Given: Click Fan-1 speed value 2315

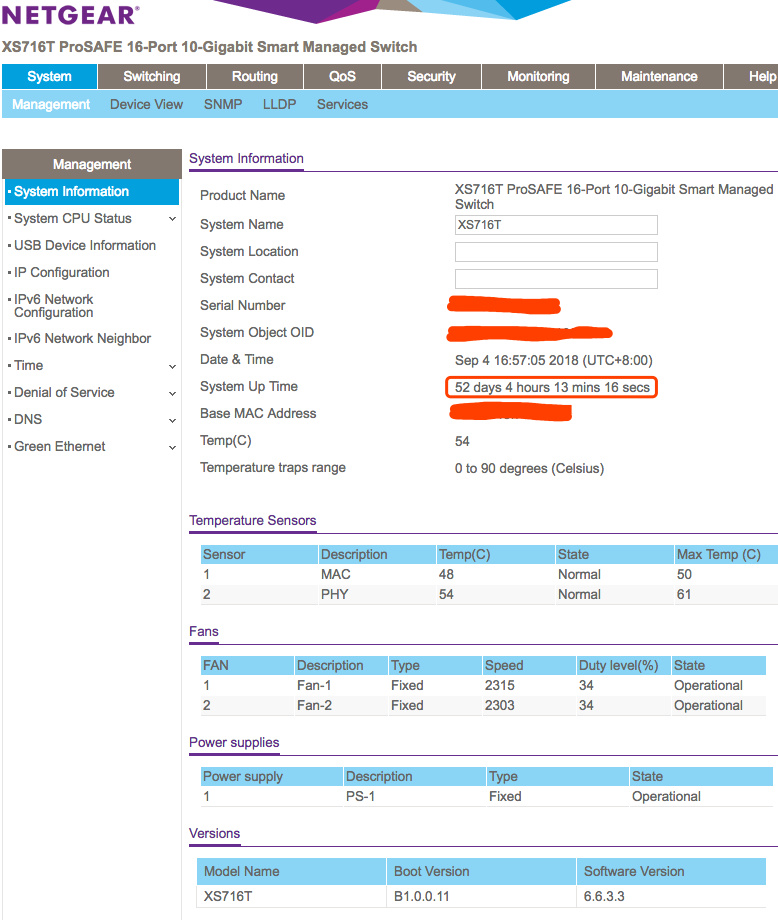Looking at the screenshot, I should point(499,685).
